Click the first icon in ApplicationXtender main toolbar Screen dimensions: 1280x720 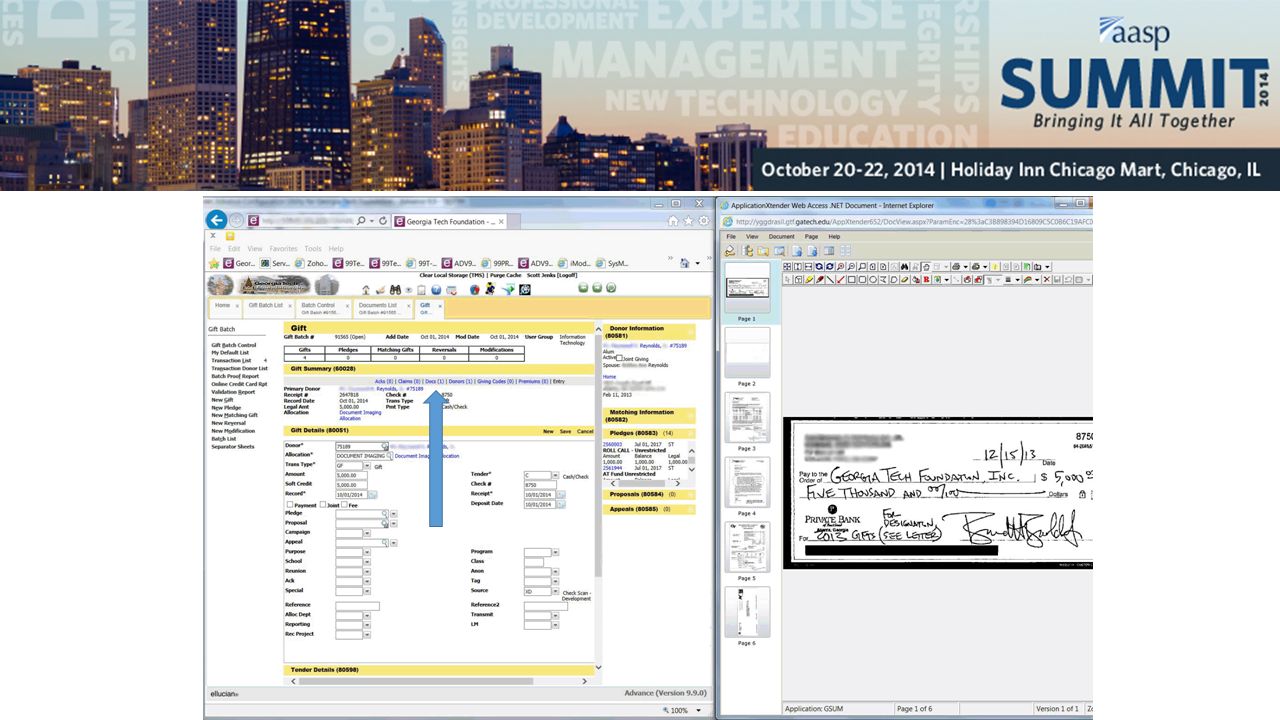pos(731,251)
